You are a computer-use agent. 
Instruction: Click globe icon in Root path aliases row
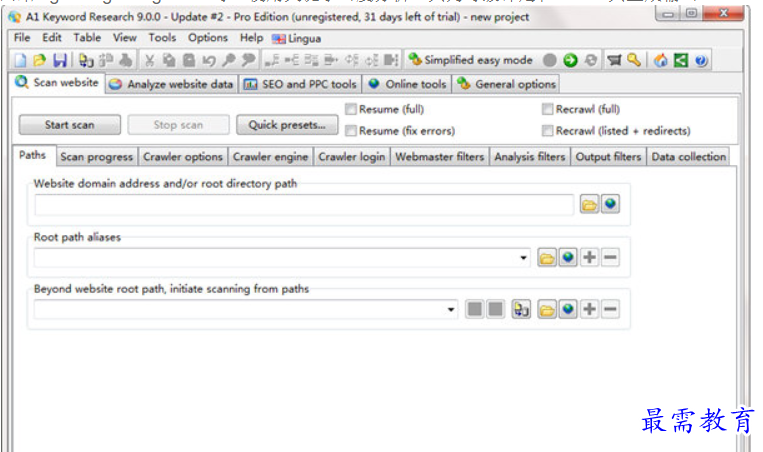[568, 257]
